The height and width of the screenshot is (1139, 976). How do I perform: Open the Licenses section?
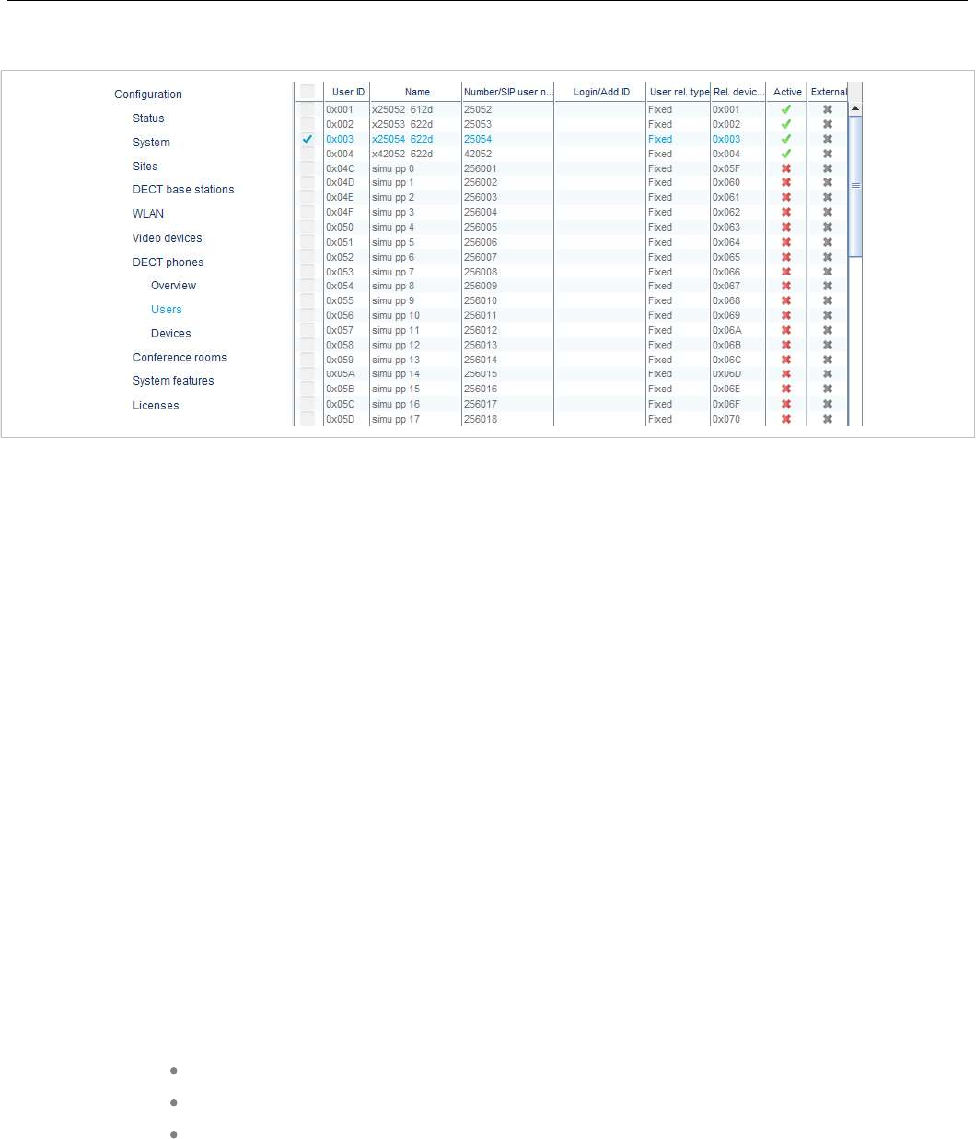[x=155, y=405]
